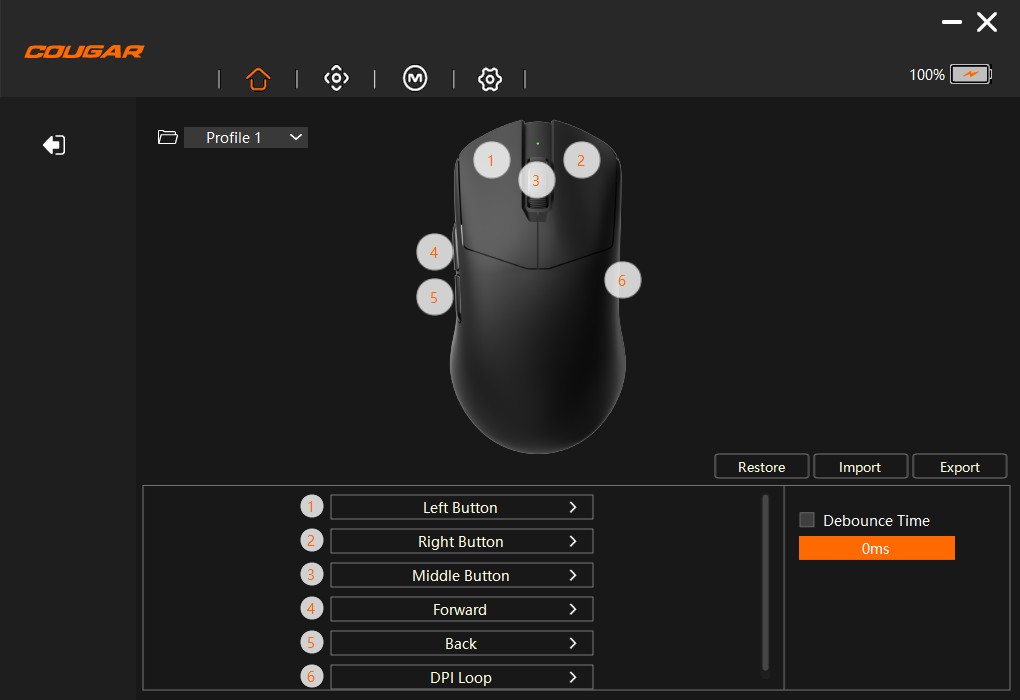Click the battery charge indicator icon
The height and width of the screenshot is (700, 1020).
pos(969,75)
